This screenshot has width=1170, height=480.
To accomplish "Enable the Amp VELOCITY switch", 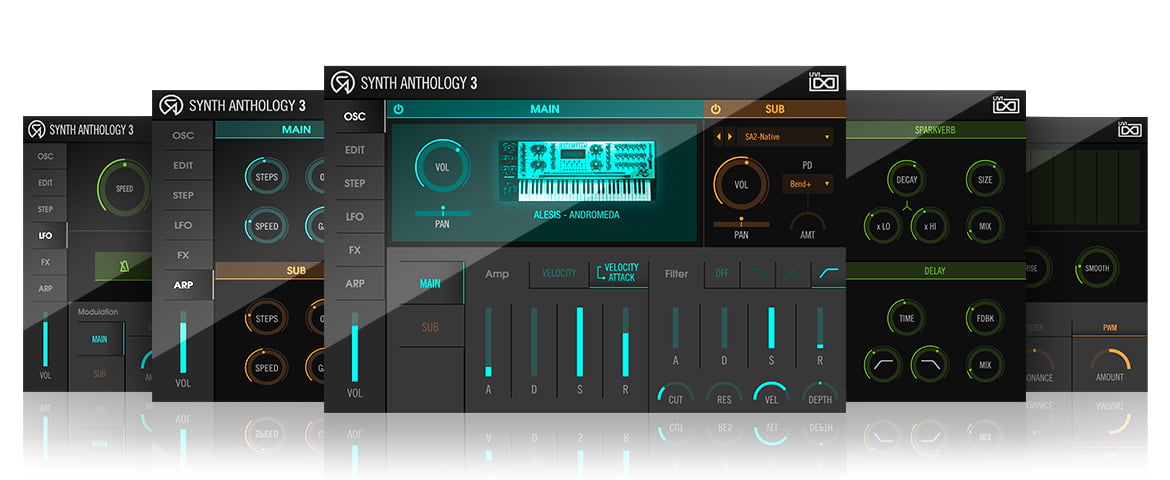I will pyautogui.click(x=559, y=274).
